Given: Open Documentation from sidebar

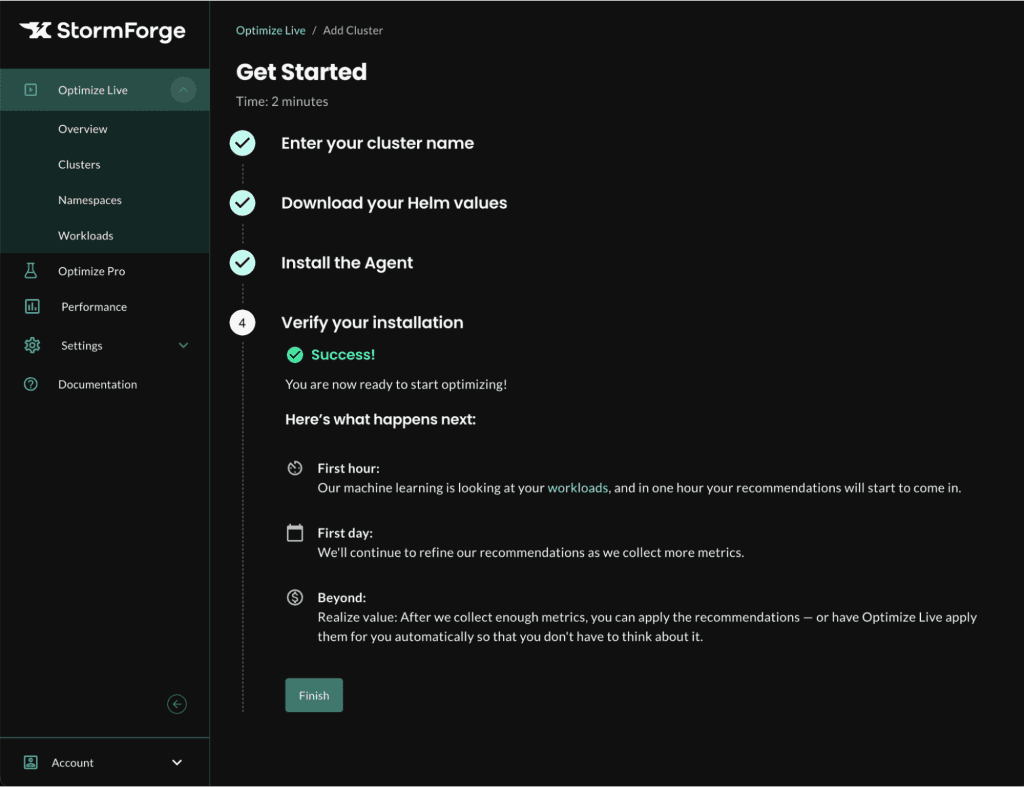Looking at the screenshot, I should pos(97,385).
